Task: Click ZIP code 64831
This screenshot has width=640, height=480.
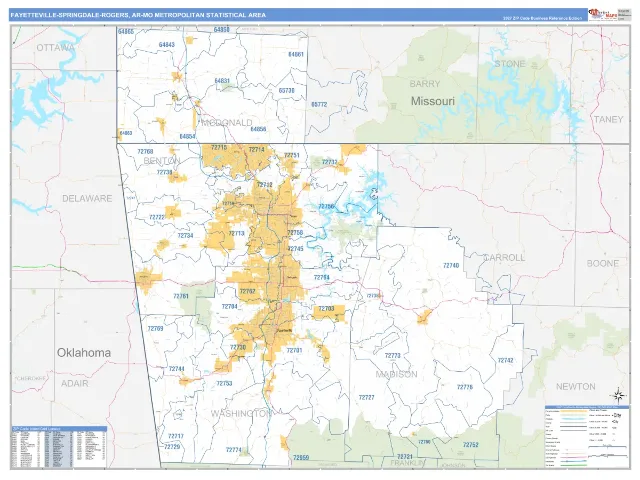Action: (x=222, y=81)
